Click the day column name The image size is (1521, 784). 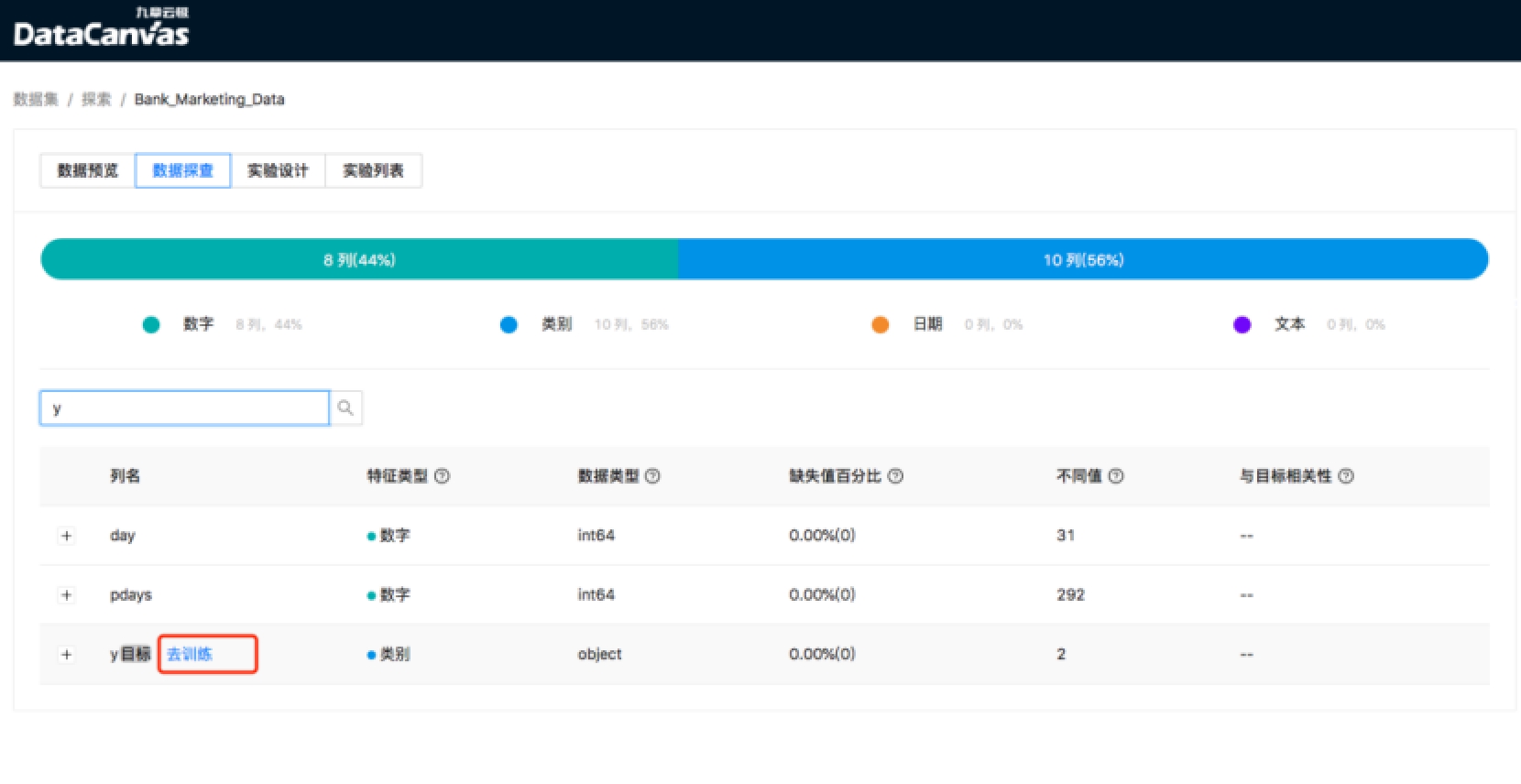(123, 536)
